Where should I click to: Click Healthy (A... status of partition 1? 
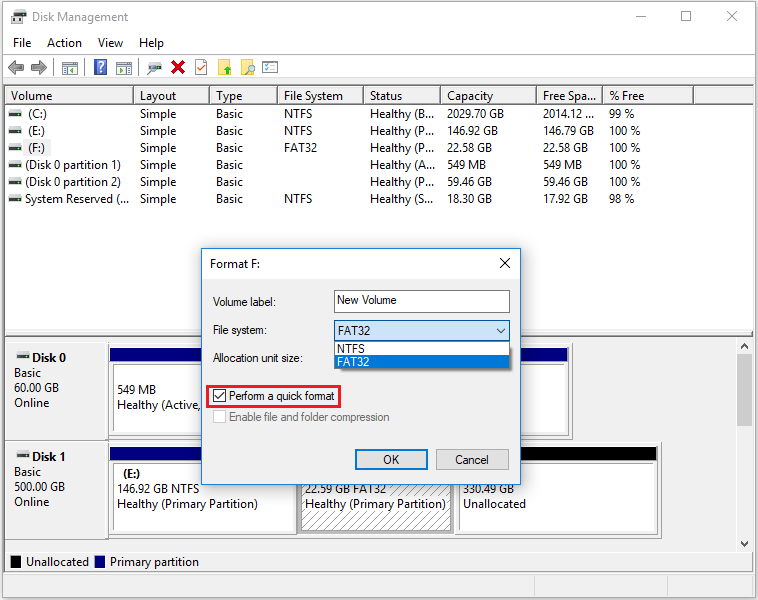coord(402,165)
